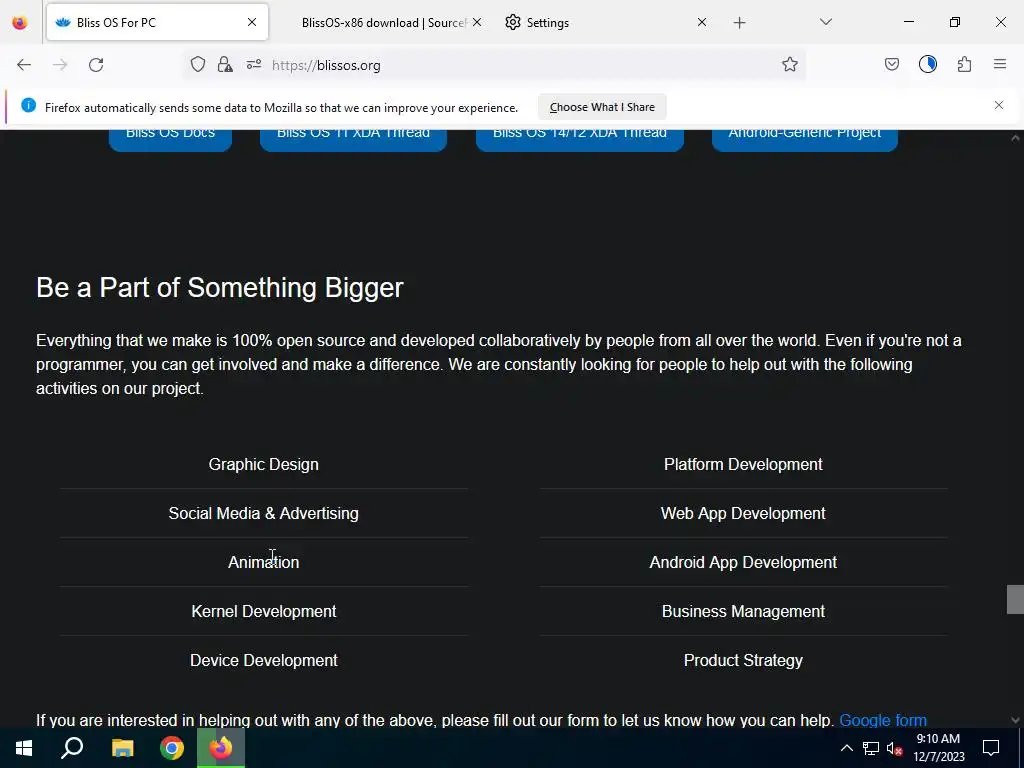The image size is (1024, 768).
Task: Click the Business Management item
Action: (743, 611)
